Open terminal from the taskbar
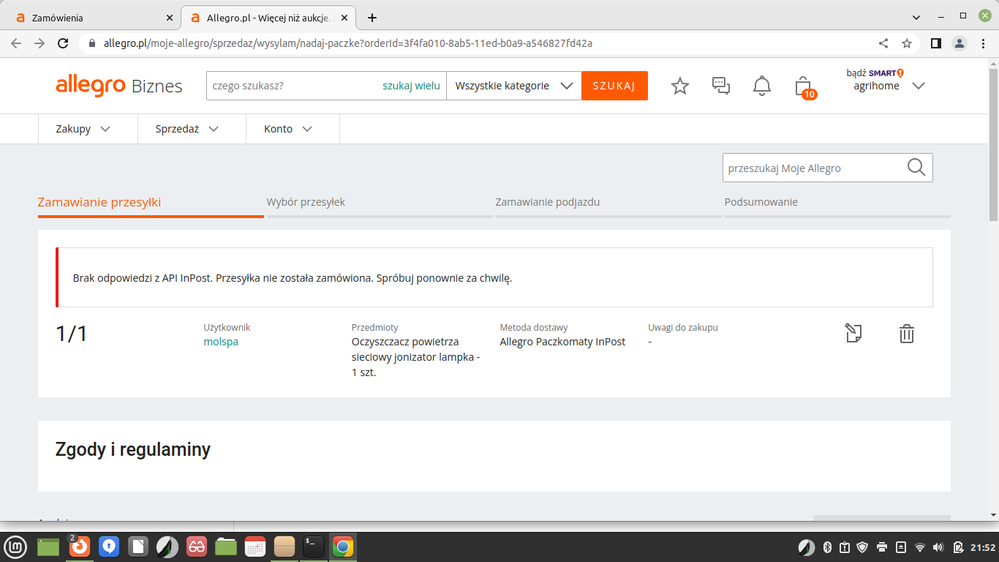Screen dimensions: 999x562 tap(313, 547)
